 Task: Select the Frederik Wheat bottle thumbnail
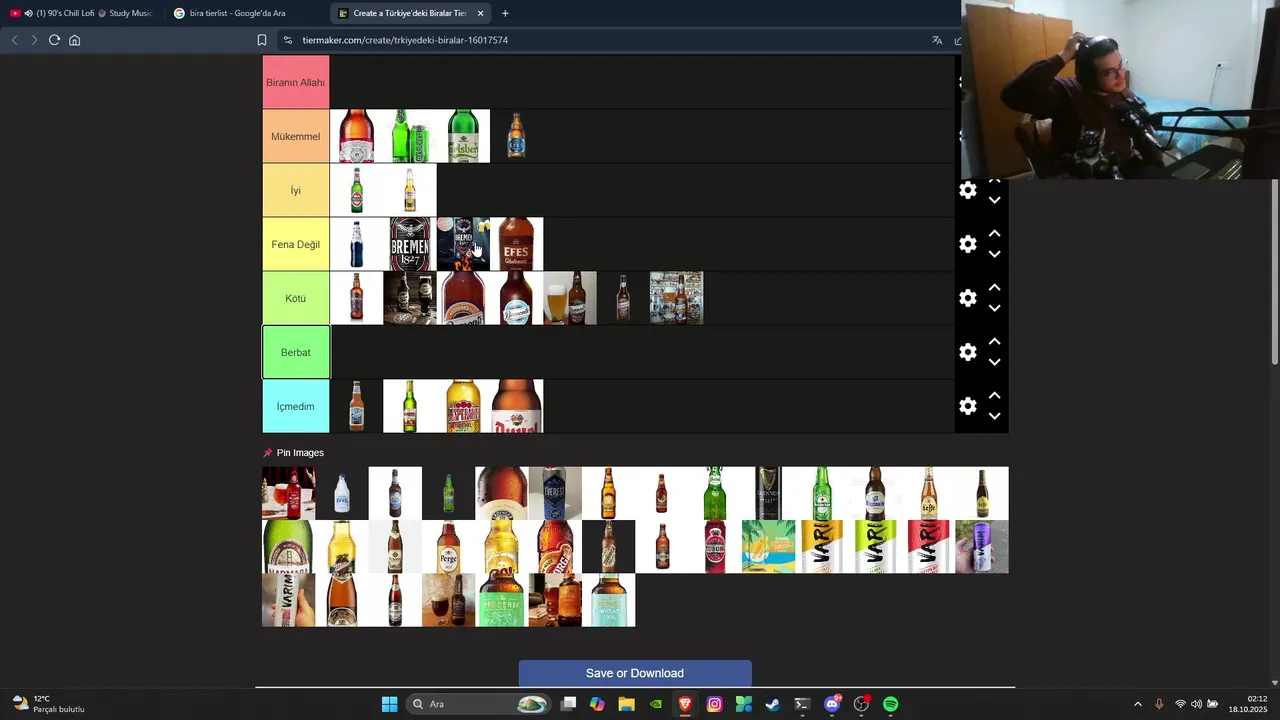click(x=608, y=600)
